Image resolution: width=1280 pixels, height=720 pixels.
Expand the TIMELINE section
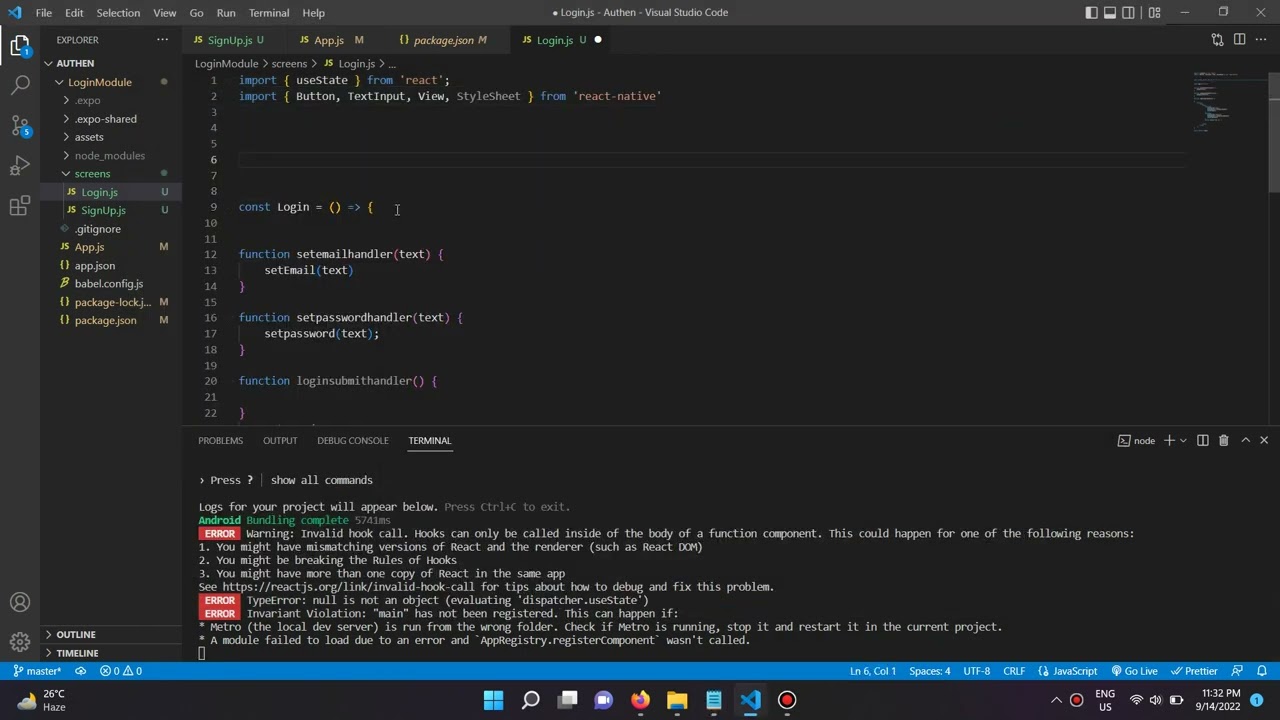pos(110,653)
